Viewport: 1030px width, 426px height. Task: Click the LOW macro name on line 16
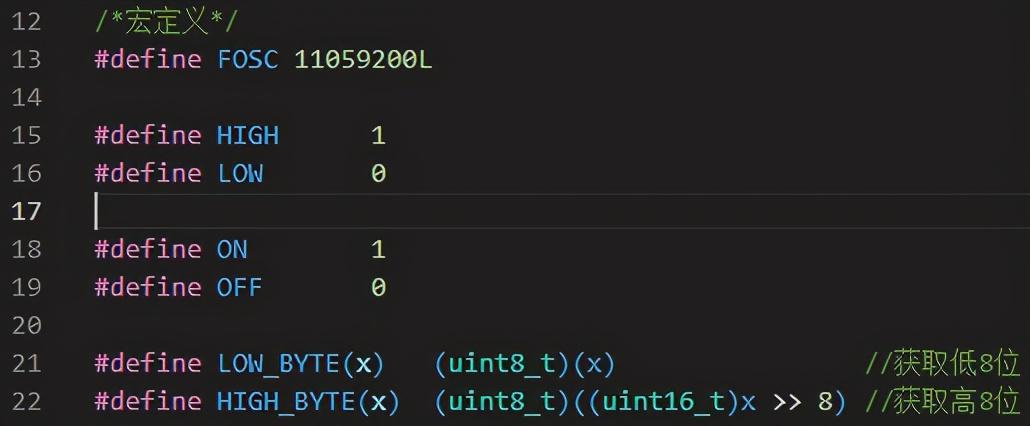coord(240,173)
